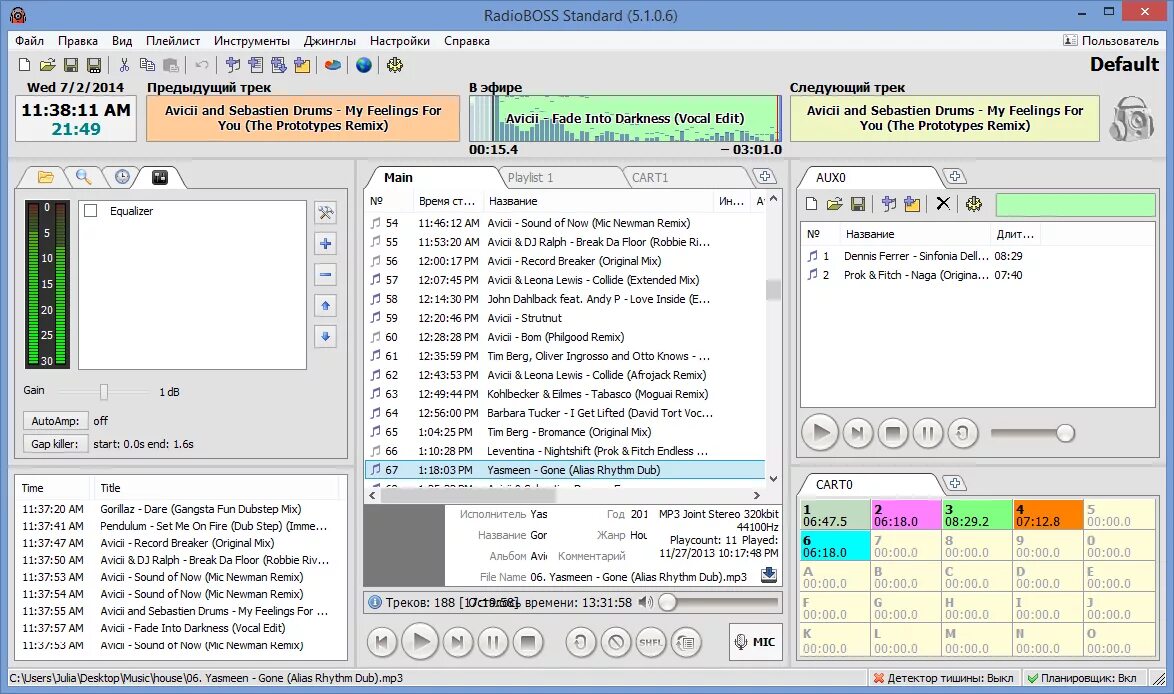Toggle the AutoAmp button

point(55,421)
